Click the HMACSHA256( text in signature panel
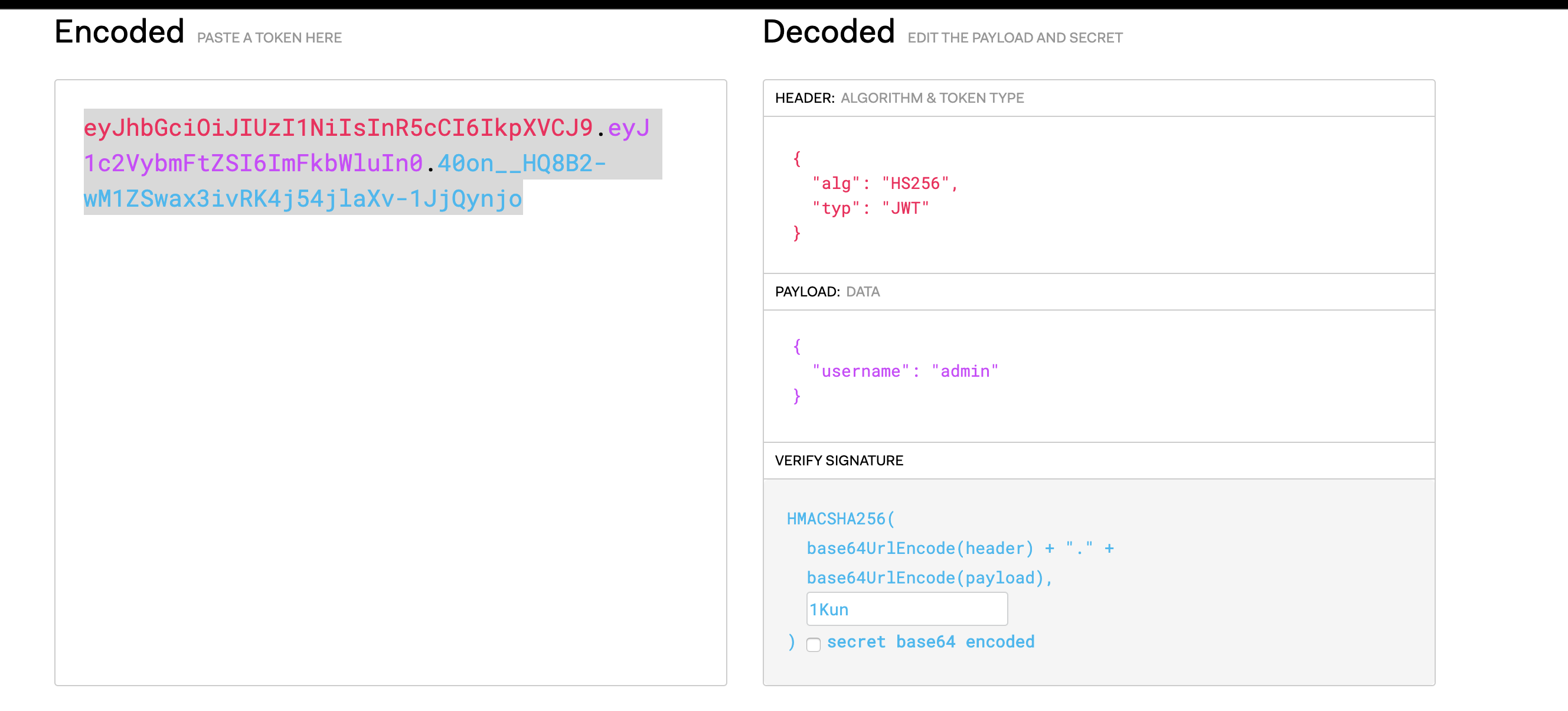 840,518
